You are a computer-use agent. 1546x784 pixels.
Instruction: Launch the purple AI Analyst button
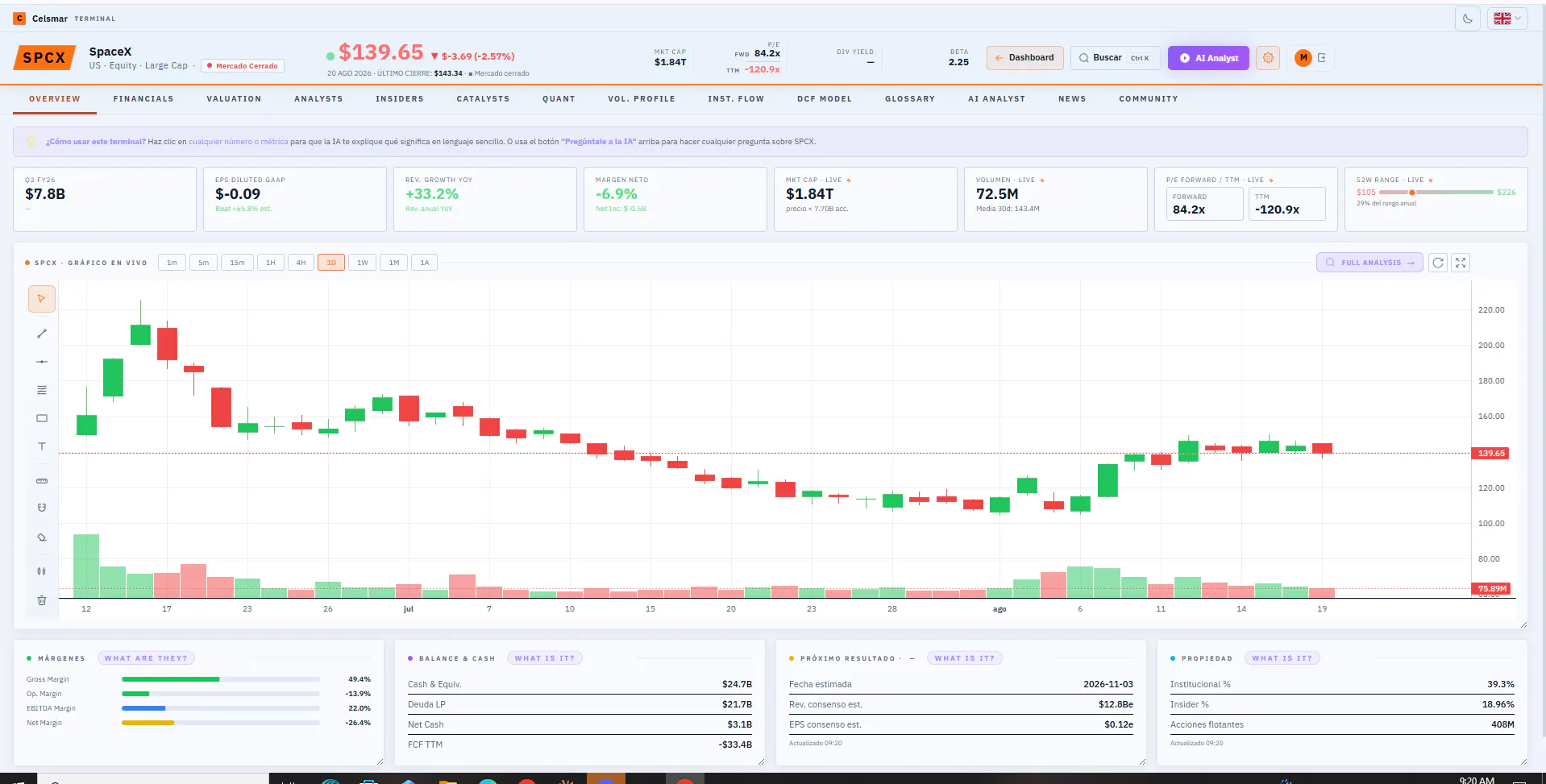pos(1208,58)
